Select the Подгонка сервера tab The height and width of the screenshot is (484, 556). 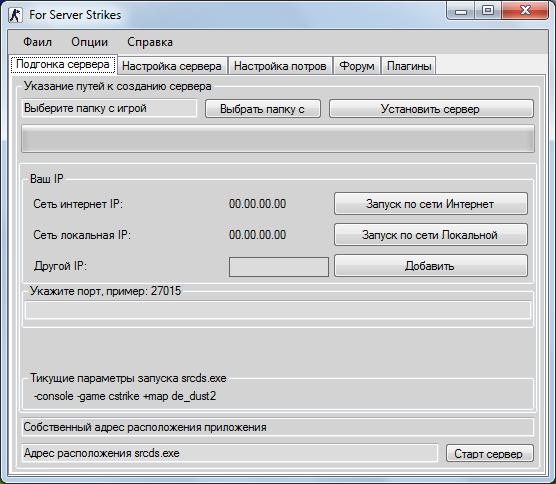63,65
